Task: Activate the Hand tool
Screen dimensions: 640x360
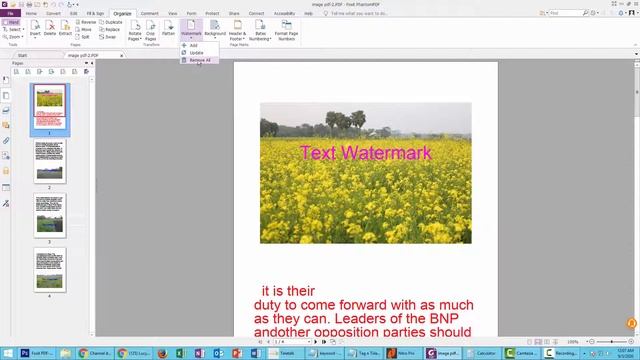Action: [11, 22]
